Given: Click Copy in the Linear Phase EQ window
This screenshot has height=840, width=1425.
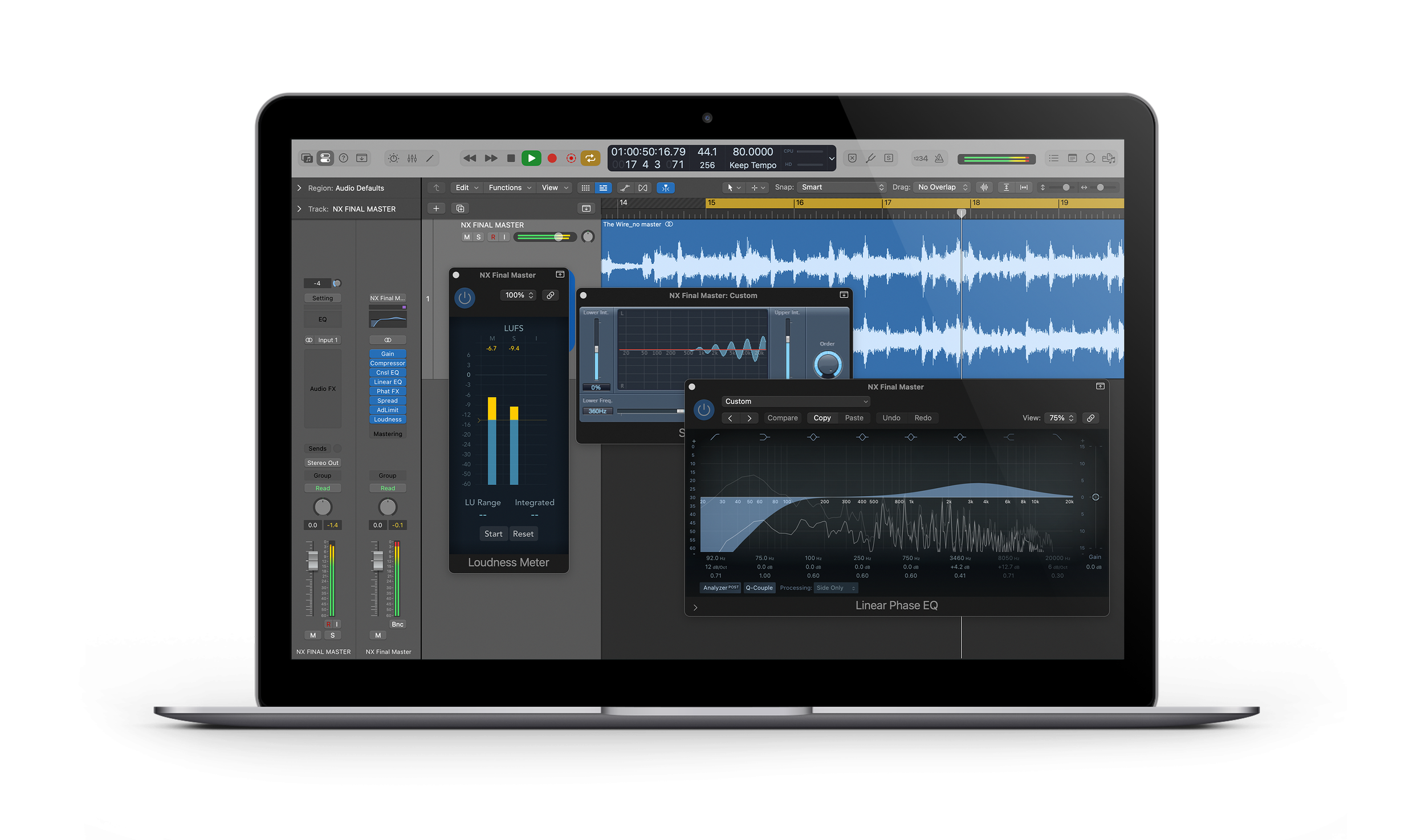Looking at the screenshot, I should tap(822, 418).
